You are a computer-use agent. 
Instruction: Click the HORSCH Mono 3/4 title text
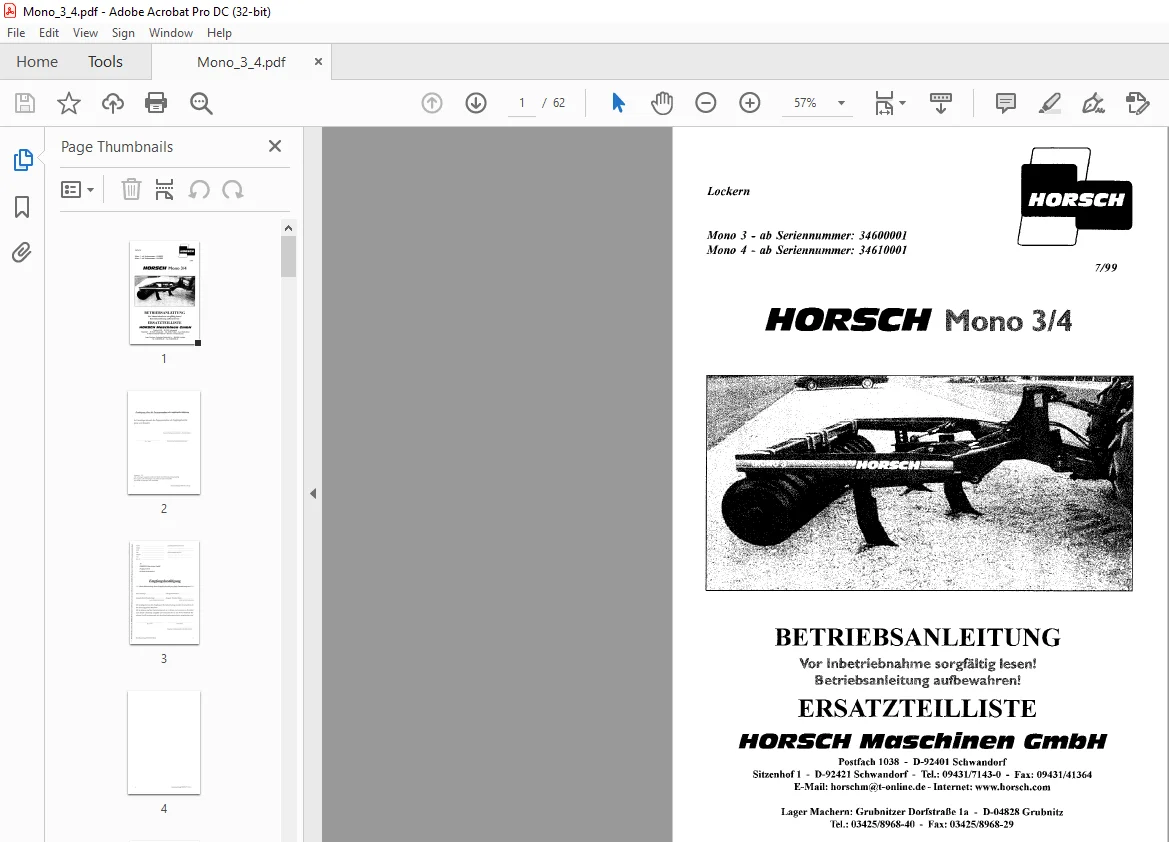918,321
